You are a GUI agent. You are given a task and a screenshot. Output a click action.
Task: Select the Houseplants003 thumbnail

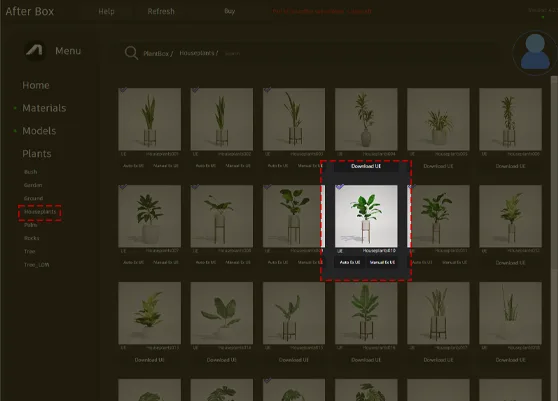294,119
